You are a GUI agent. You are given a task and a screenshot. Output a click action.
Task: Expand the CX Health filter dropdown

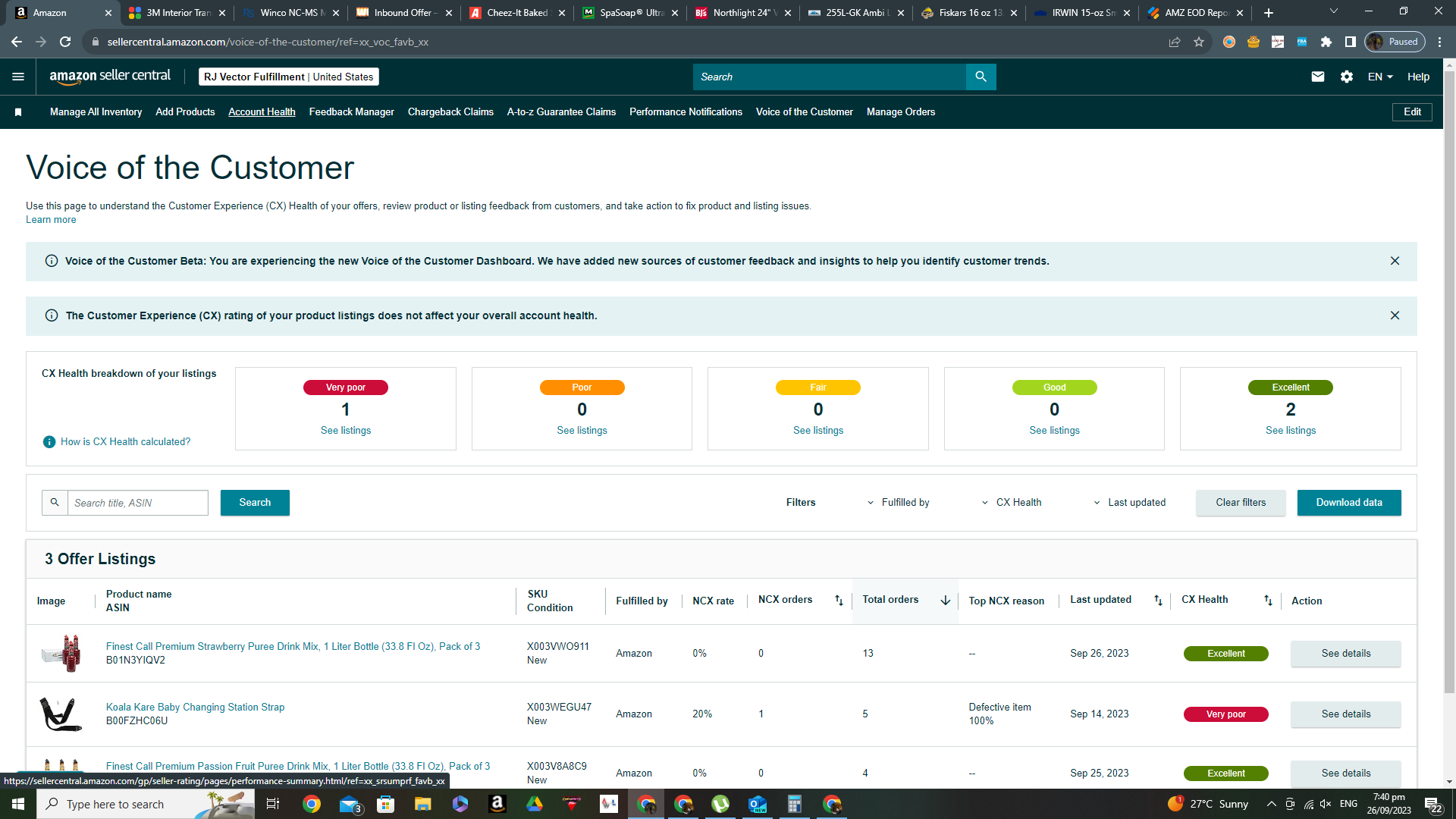coord(1012,503)
